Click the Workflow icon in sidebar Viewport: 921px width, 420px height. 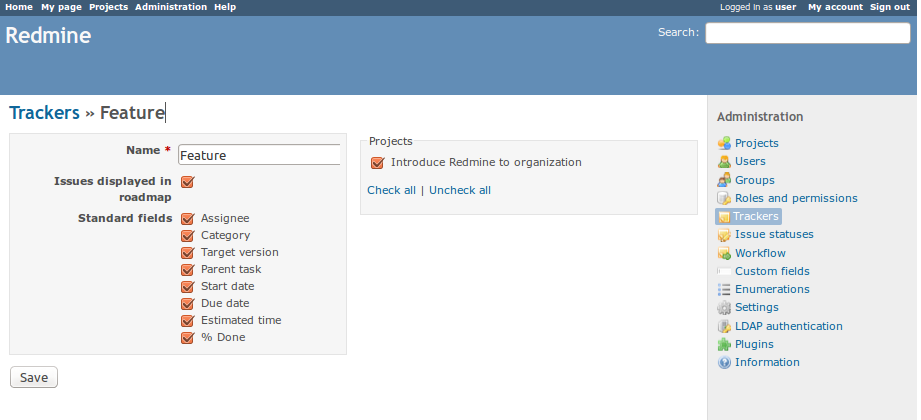click(724, 253)
